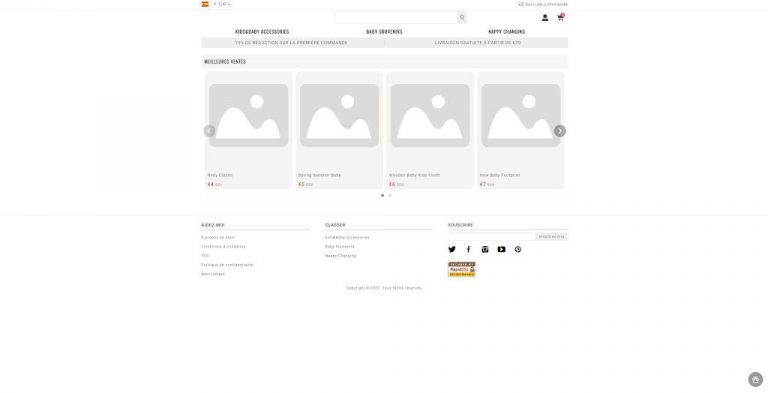The image size is (768, 393).
Task: Click the Meilleures Ventes heading
Action: click(225, 62)
